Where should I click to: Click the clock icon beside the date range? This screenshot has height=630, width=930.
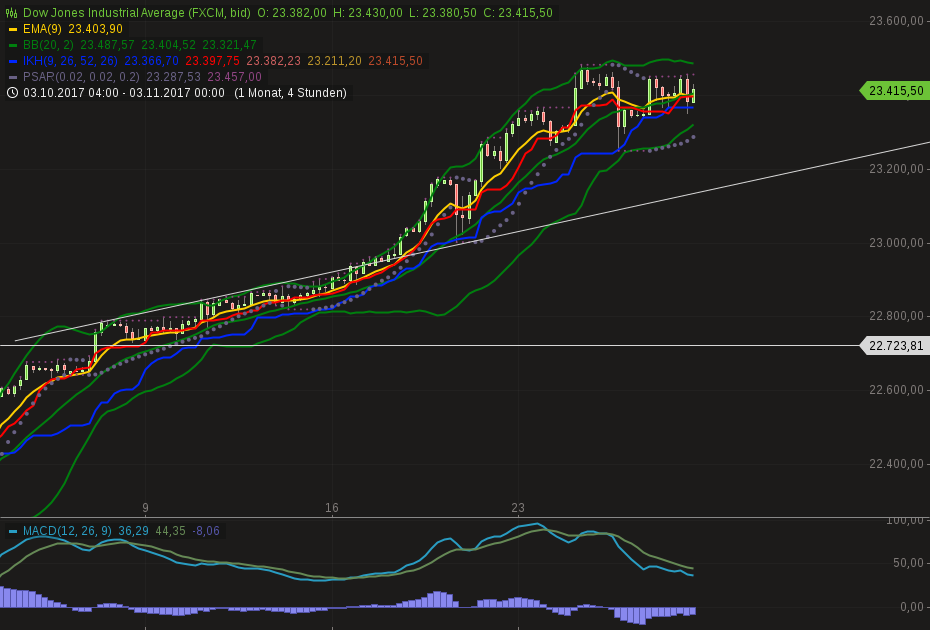tap(11, 92)
